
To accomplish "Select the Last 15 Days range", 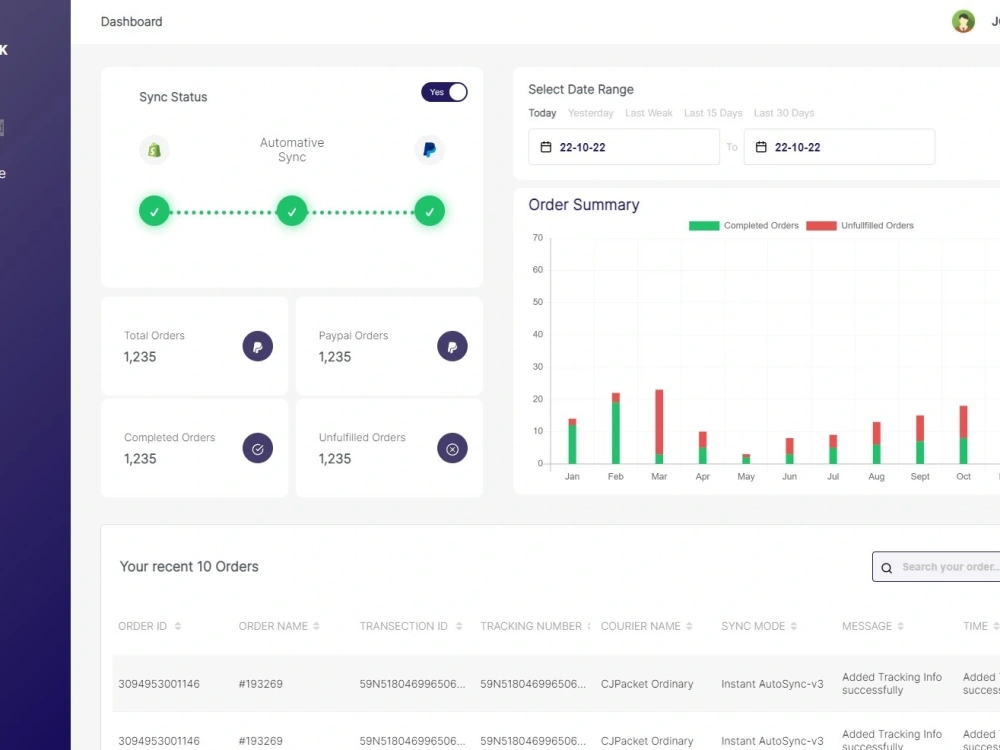I will 713,113.
